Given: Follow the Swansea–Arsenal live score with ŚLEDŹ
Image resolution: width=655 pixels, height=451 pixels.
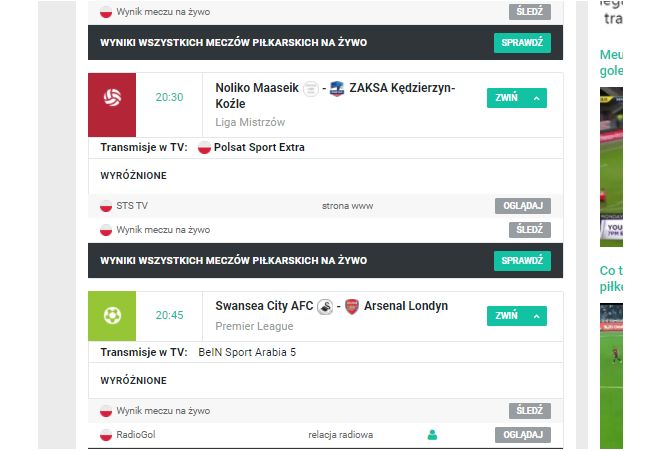Looking at the screenshot, I should click(529, 411).
